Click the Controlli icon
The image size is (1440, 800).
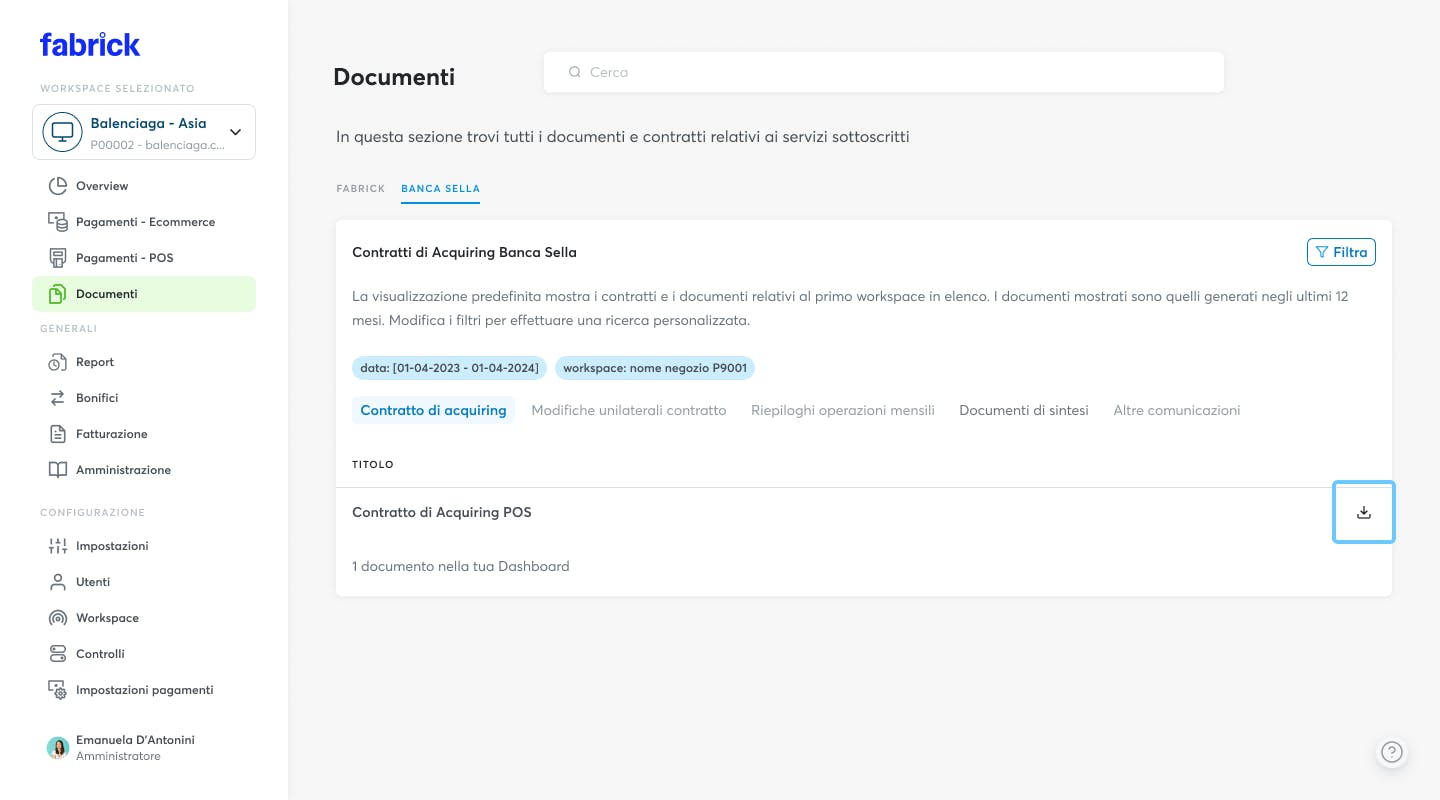pyautogui.click(x=58, y=654)
